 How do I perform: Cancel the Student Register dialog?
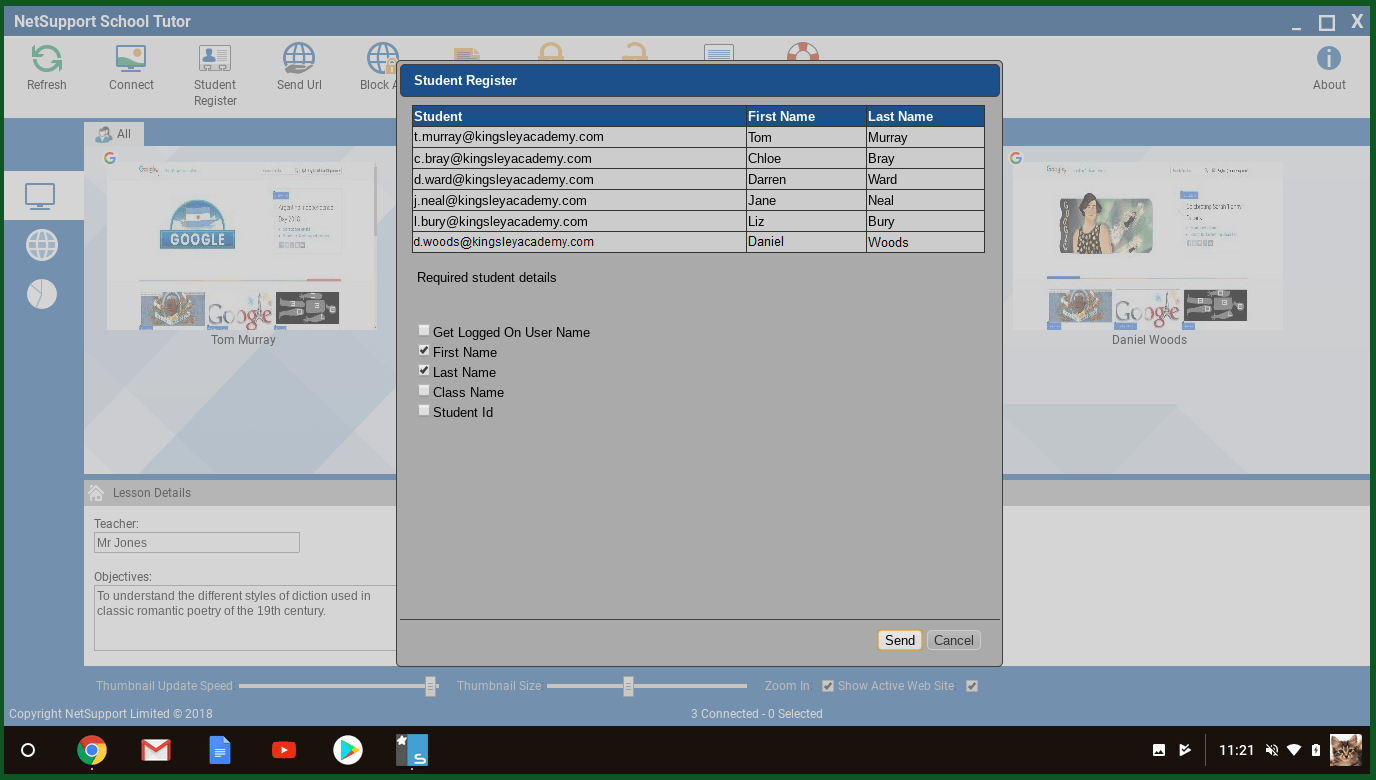click(953, 640)
